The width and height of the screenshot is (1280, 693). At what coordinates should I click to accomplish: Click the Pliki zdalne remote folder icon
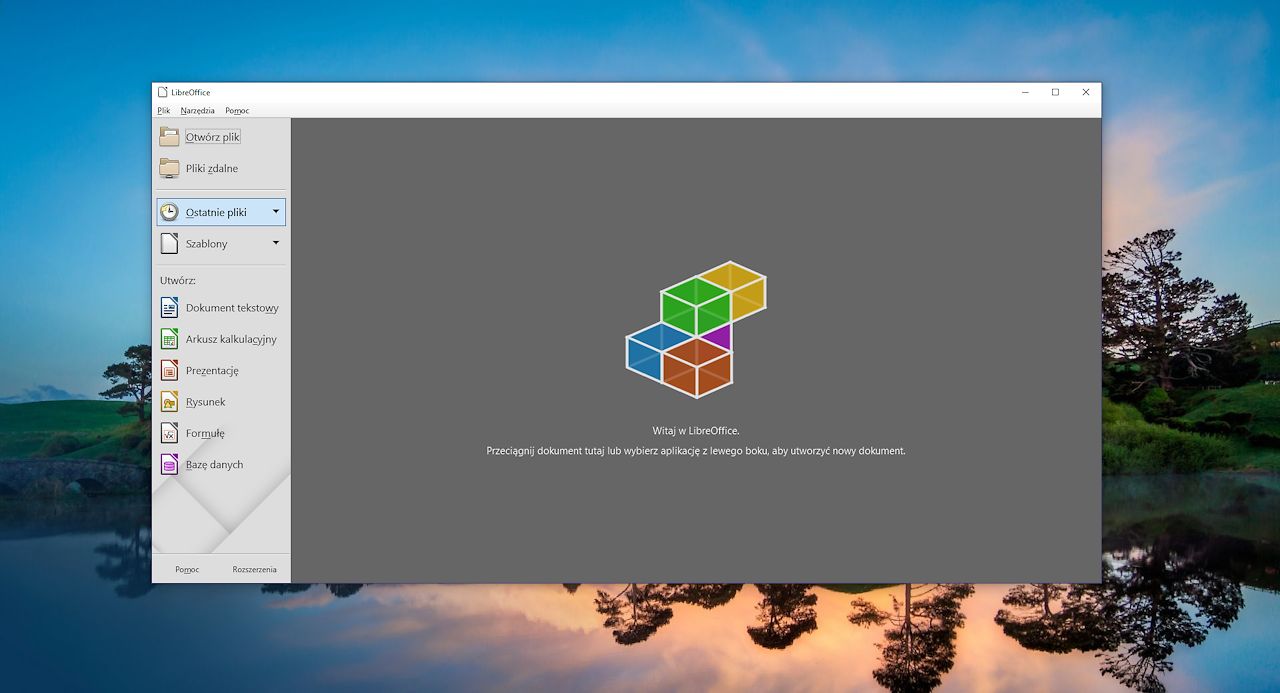(x=169, y=168)
